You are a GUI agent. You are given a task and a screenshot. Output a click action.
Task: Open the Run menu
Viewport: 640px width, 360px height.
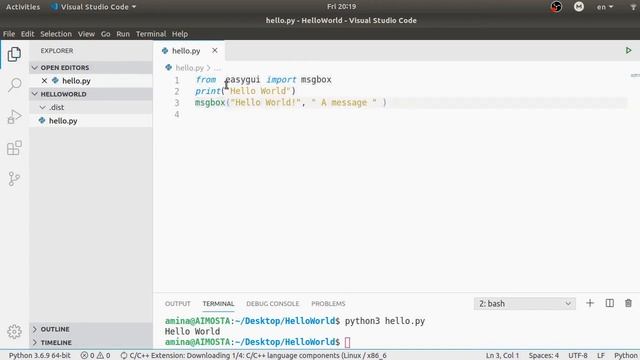click(x=123, y=34)
